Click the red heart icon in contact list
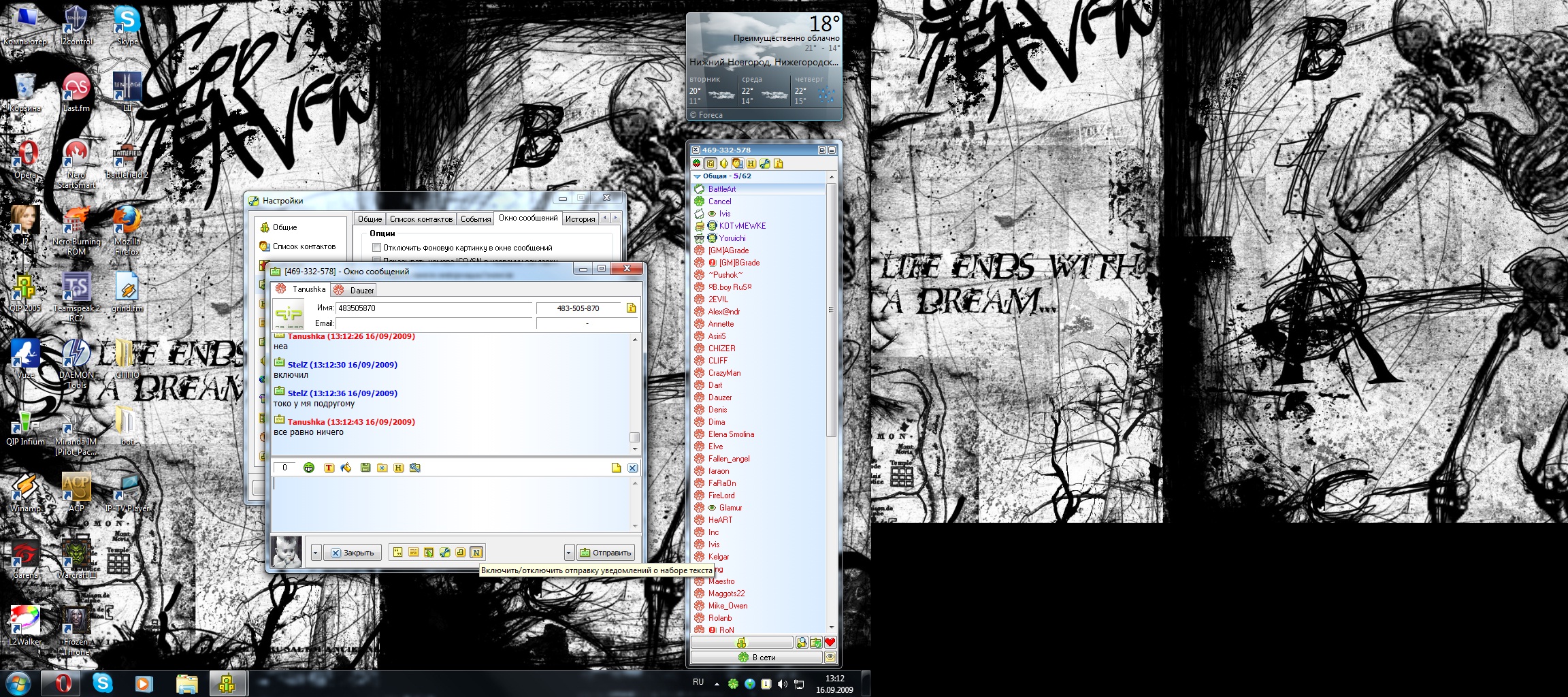1568x697 pixels. [830, 642]
